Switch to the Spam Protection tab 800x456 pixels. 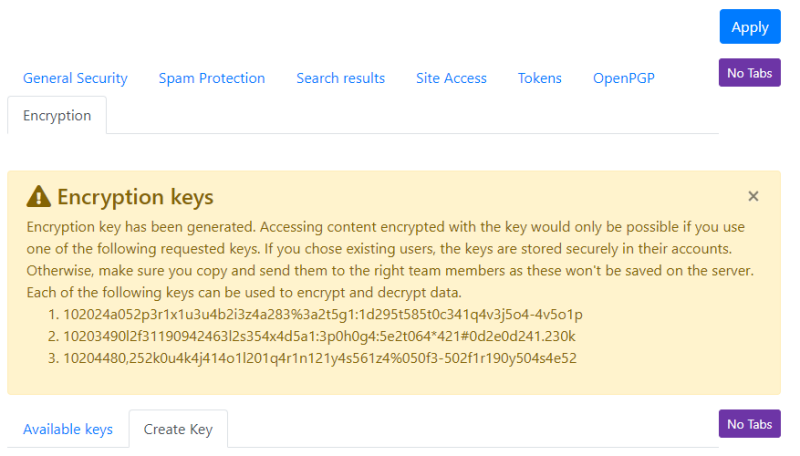click(x=212, y=78)
